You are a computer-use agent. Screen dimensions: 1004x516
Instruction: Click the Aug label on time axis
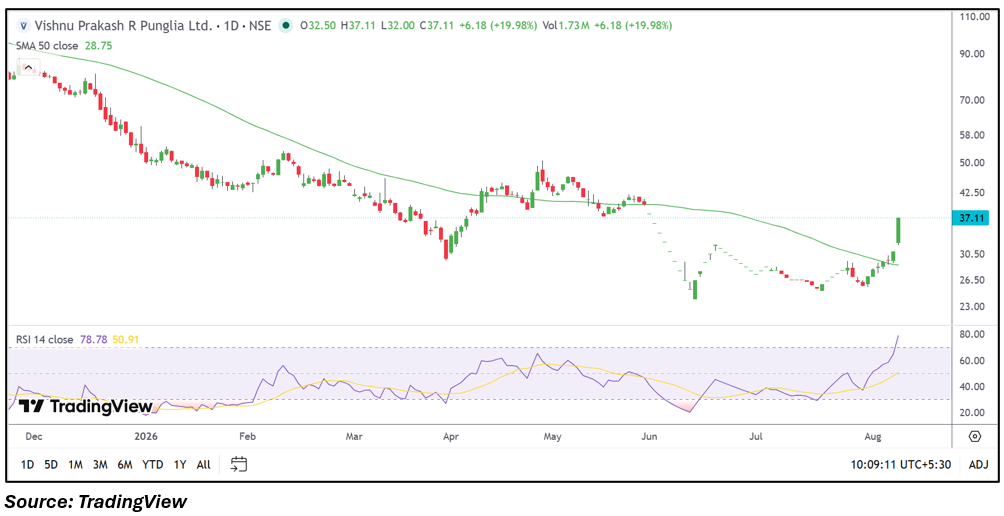[x=872, y=437]
